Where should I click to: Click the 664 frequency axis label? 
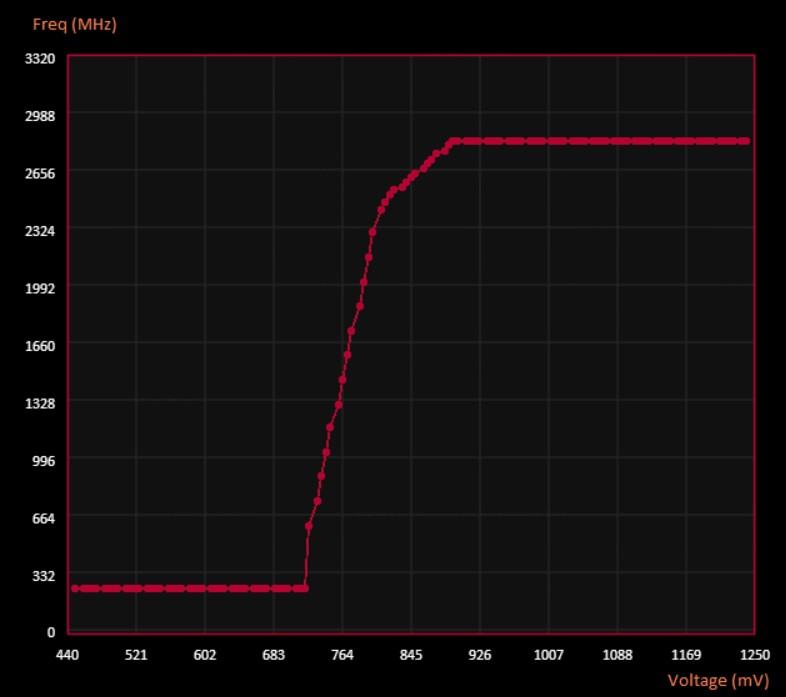44,518
